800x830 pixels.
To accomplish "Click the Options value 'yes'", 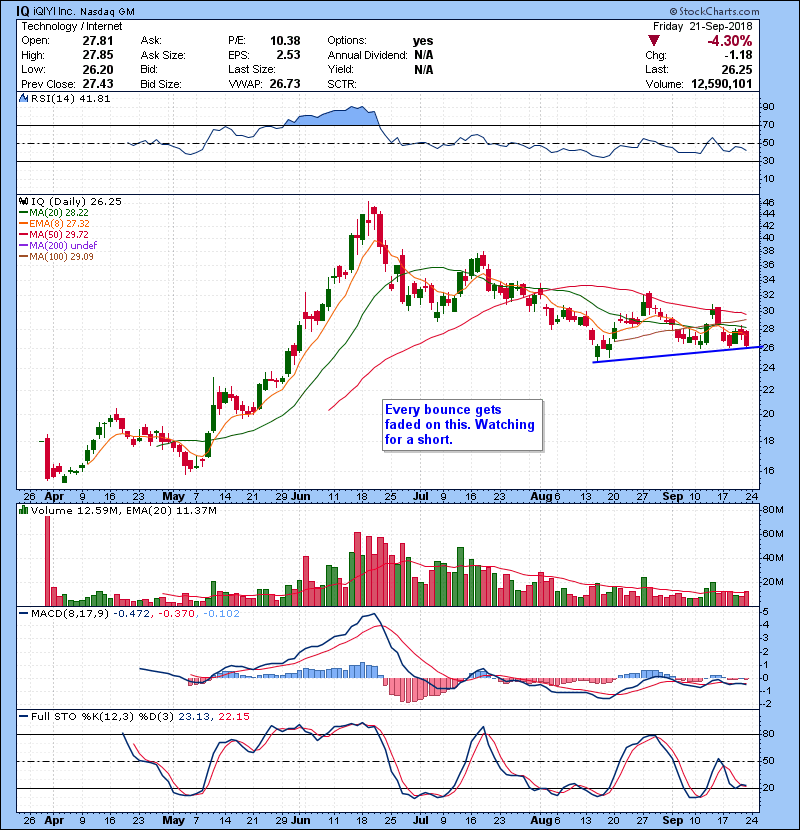I will point(423,41).
